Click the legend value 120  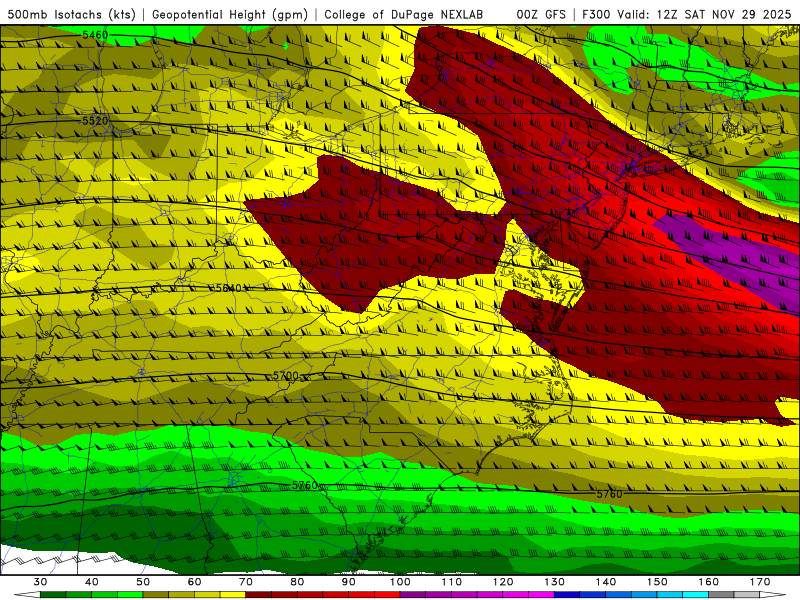(x=503, y=582)
